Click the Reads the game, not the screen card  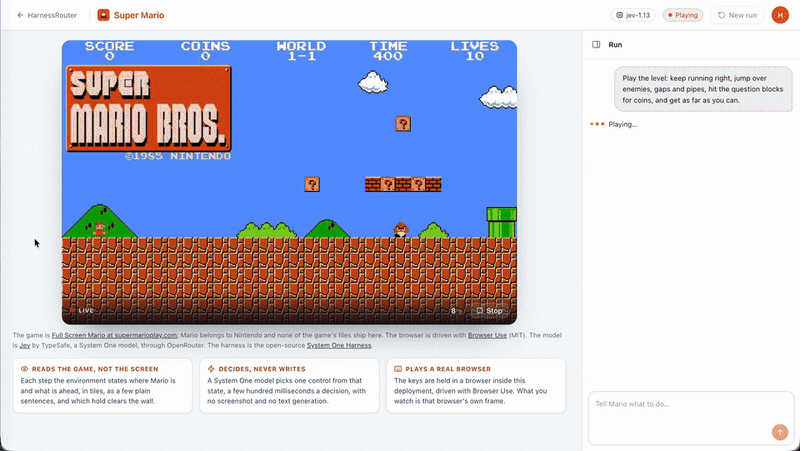pos(103,386)
